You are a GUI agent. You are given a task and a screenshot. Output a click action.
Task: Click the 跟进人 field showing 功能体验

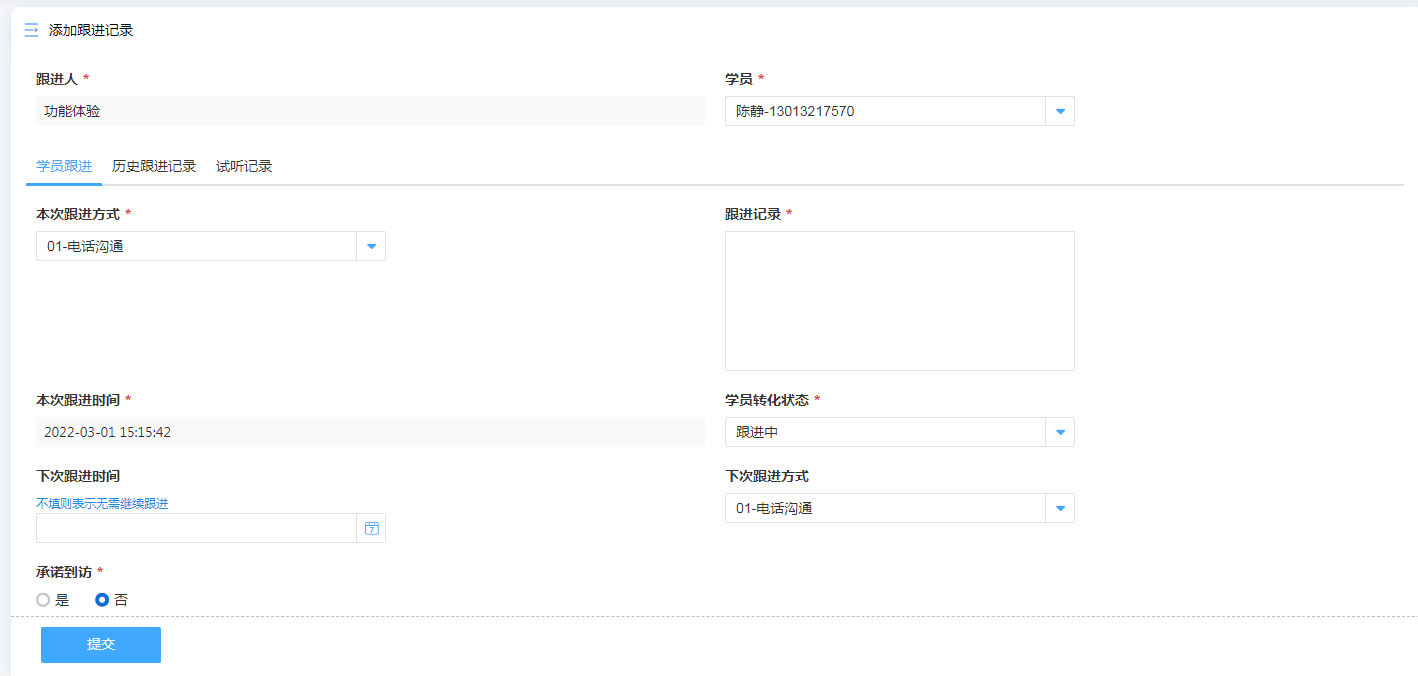coord(370,111)
